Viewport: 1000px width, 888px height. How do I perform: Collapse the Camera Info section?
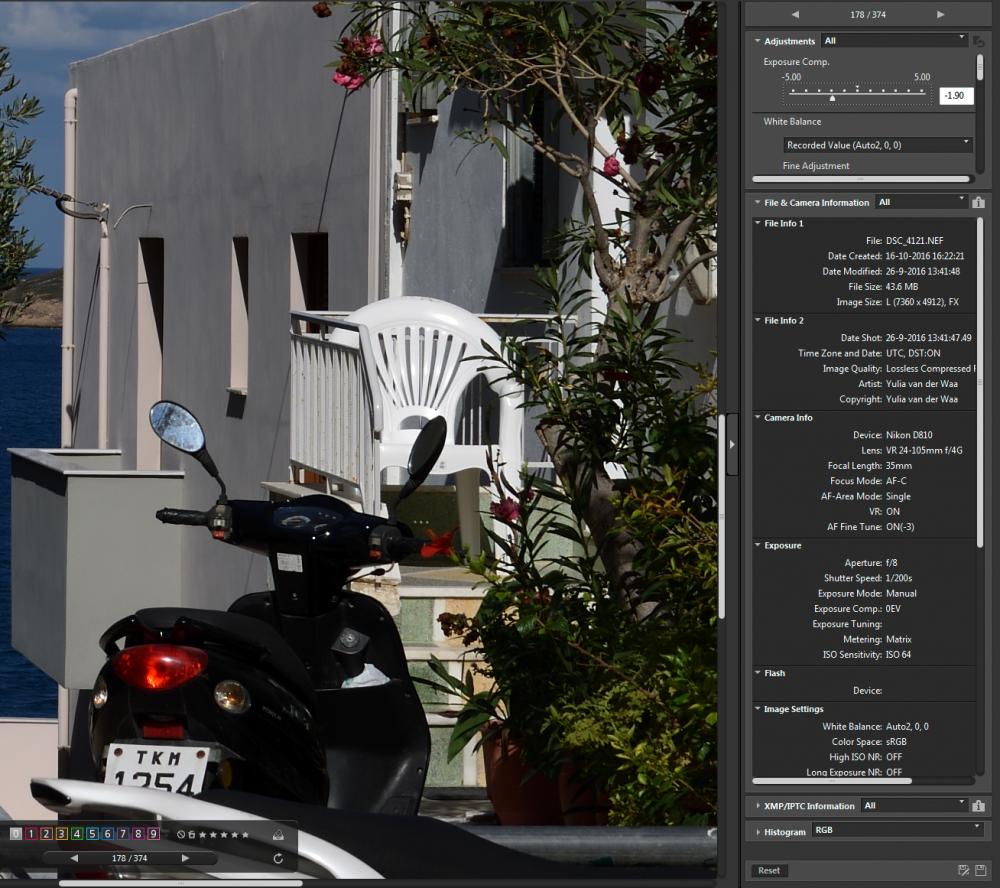coord(758,418)
